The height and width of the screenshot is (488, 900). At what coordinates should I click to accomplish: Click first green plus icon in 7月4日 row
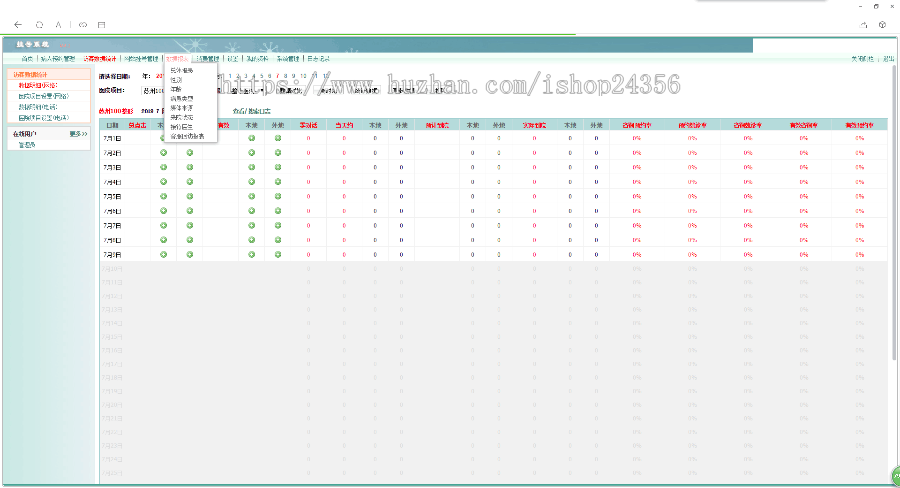[x=164, y=182]
